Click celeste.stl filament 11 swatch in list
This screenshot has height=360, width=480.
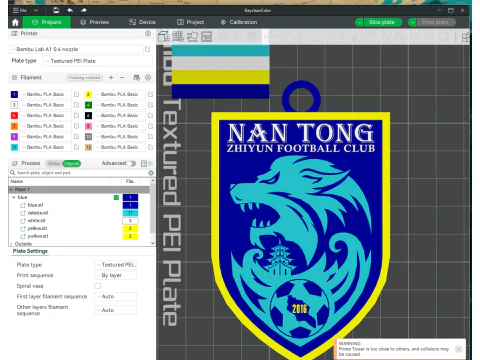click(x=130, y=213)
